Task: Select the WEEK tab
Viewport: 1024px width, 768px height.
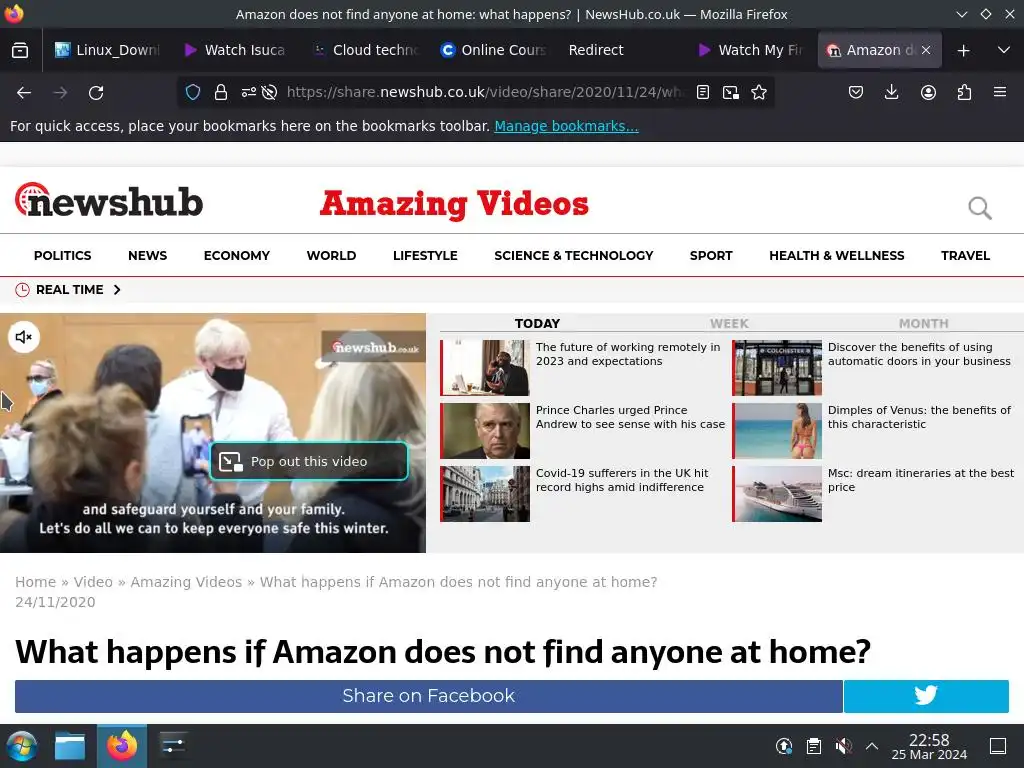Action: coord(729,323)
